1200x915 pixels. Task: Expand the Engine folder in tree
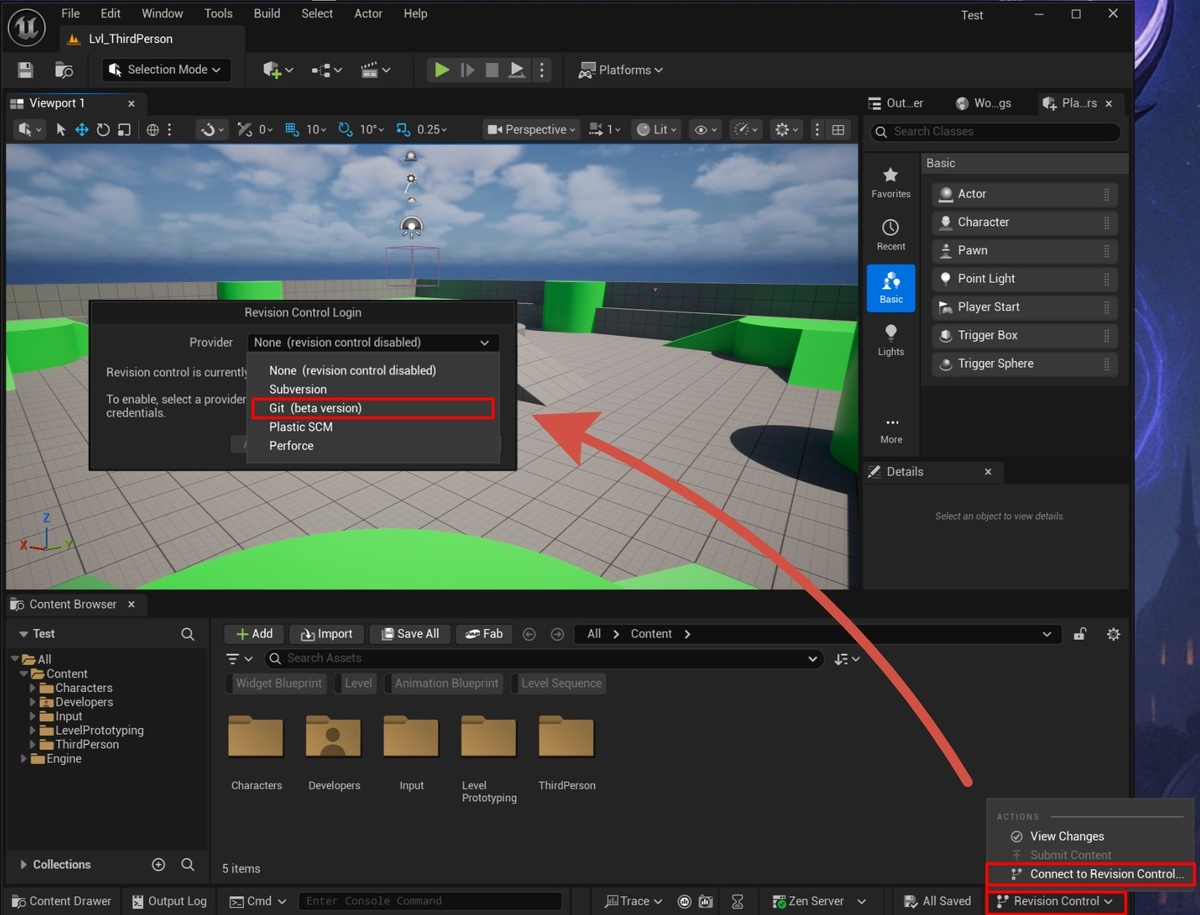[25, 759]
